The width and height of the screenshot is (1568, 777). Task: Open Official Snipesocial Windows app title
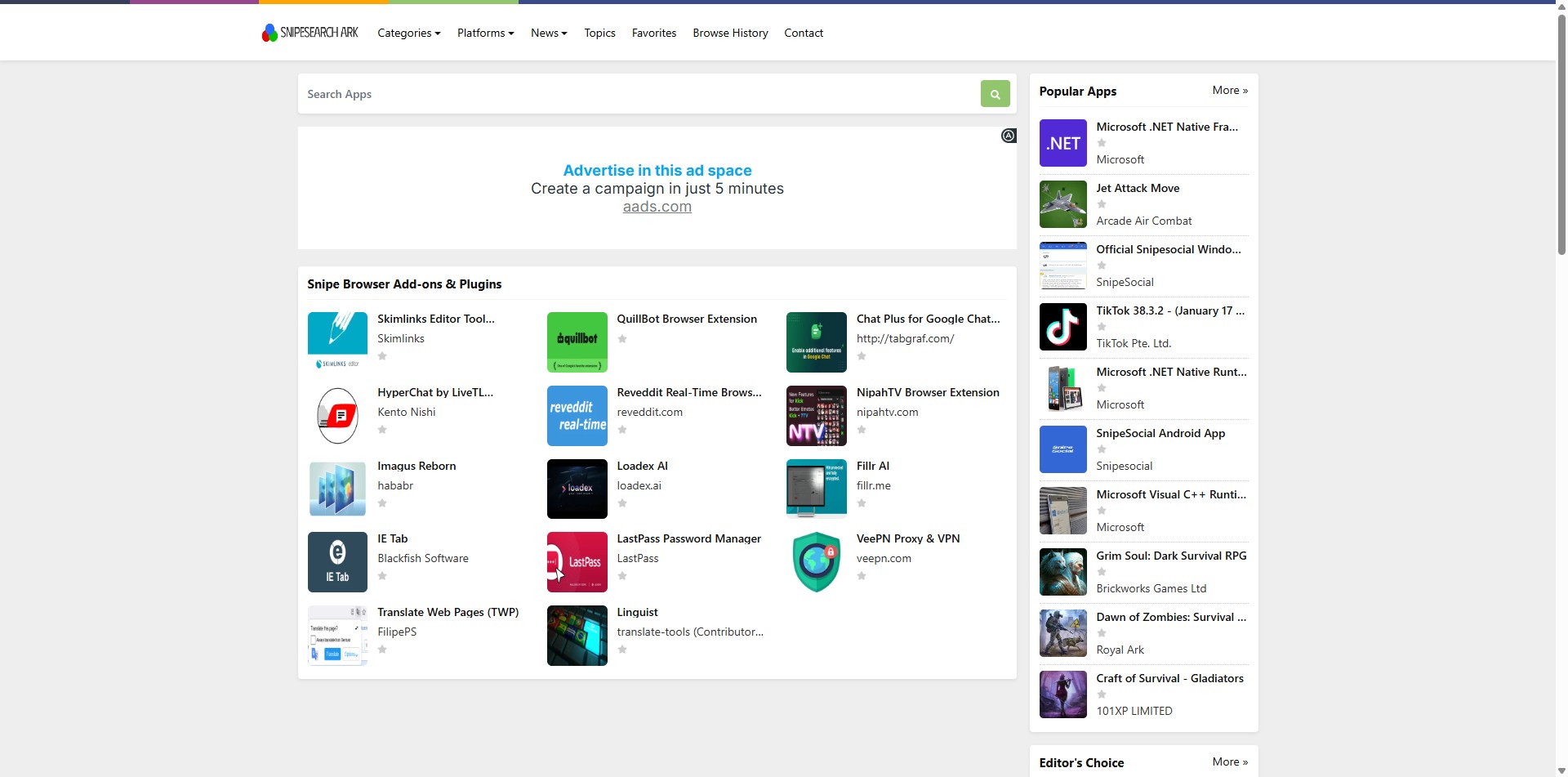coord(1169,249)
